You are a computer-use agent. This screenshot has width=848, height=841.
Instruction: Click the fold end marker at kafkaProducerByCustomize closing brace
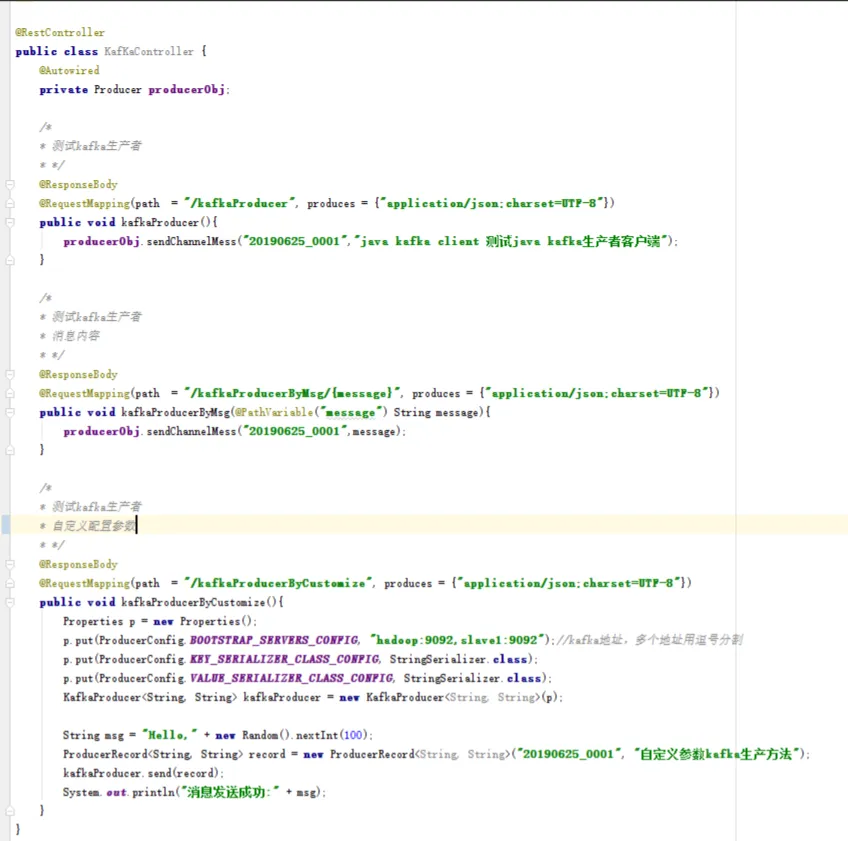tap(10, 811)
